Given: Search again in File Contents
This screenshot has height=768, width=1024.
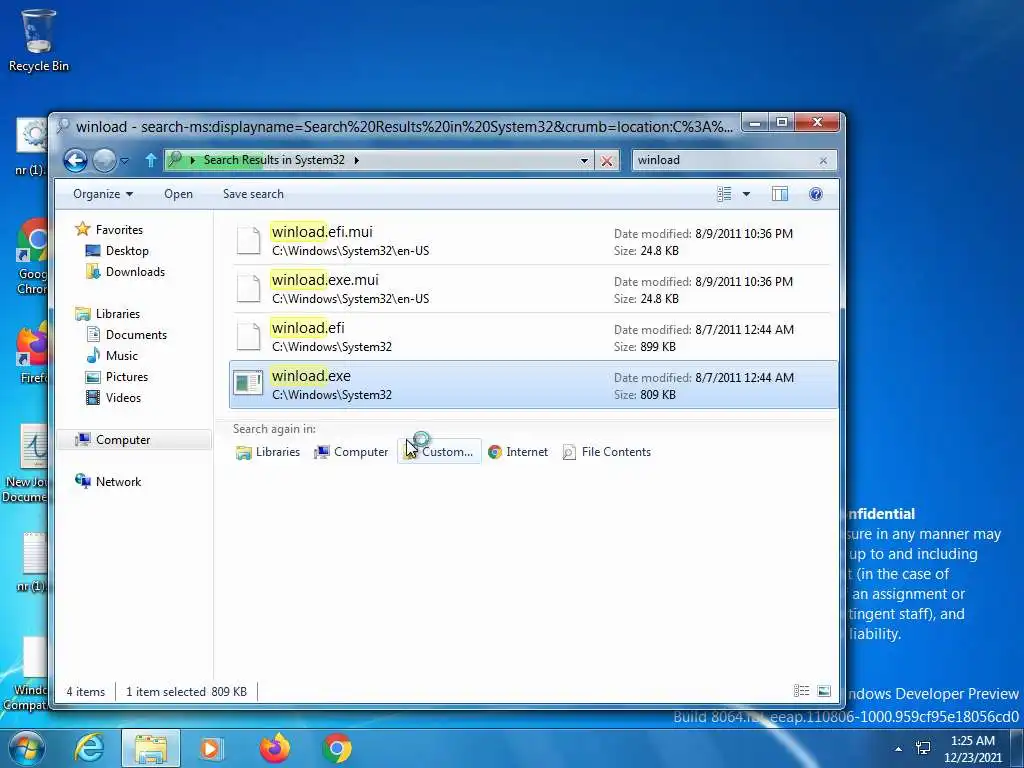Looking at the screenshot, I should 607,452.
